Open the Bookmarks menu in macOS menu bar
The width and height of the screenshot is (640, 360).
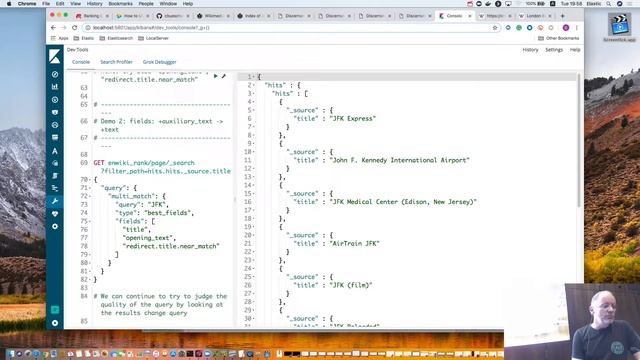point(120,4)
